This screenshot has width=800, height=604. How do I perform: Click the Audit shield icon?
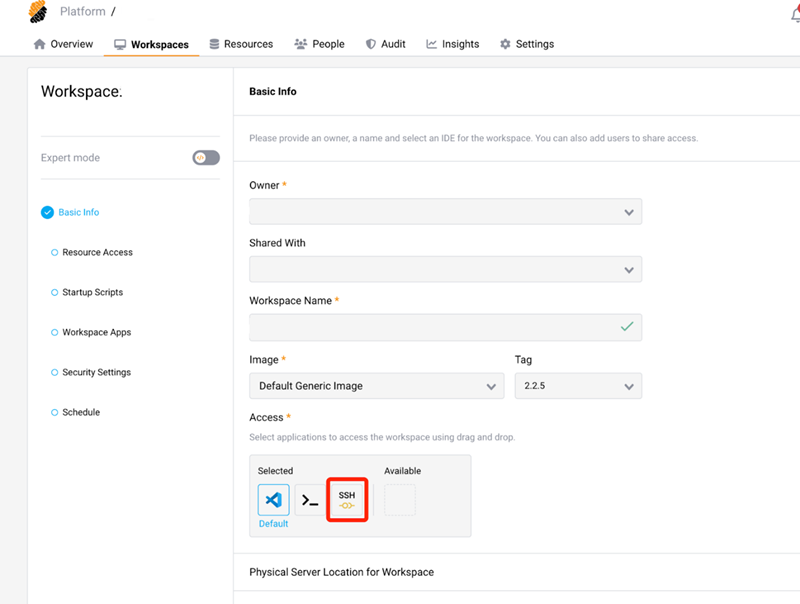point(371,44)
